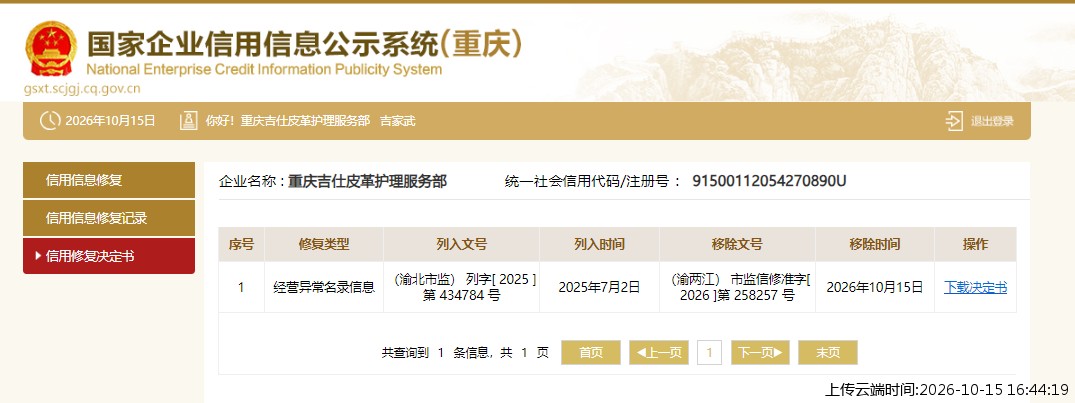This screenshot has width=1075, height=403.
Task: Click the date 2026年10月15日 in header bar
Action: click(110, 121)
